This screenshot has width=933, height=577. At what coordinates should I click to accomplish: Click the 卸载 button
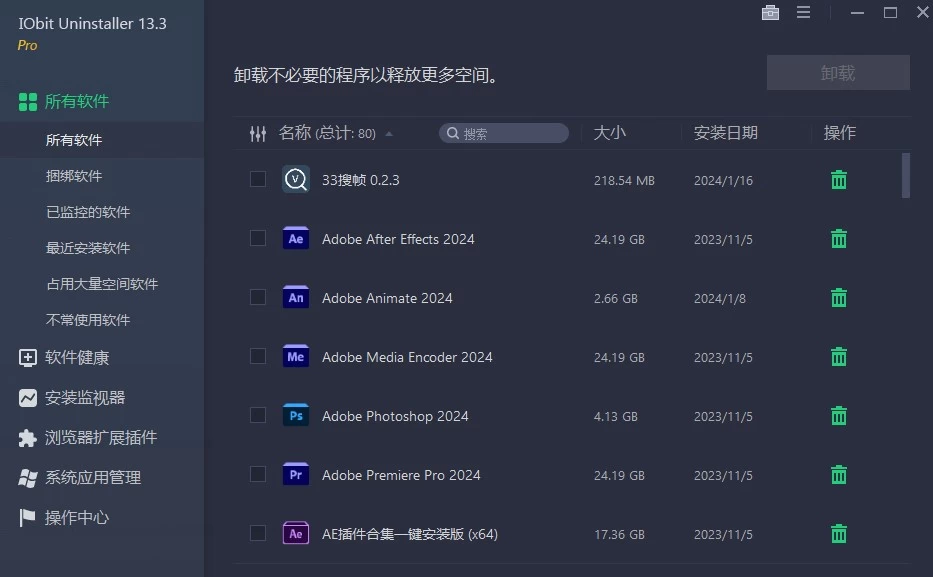coord(837,72)
